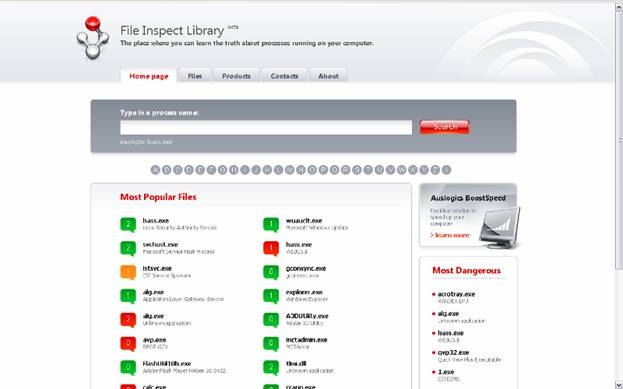
Task: Click the green comment badge beside svchost.exe
Action: click(128, 248)
